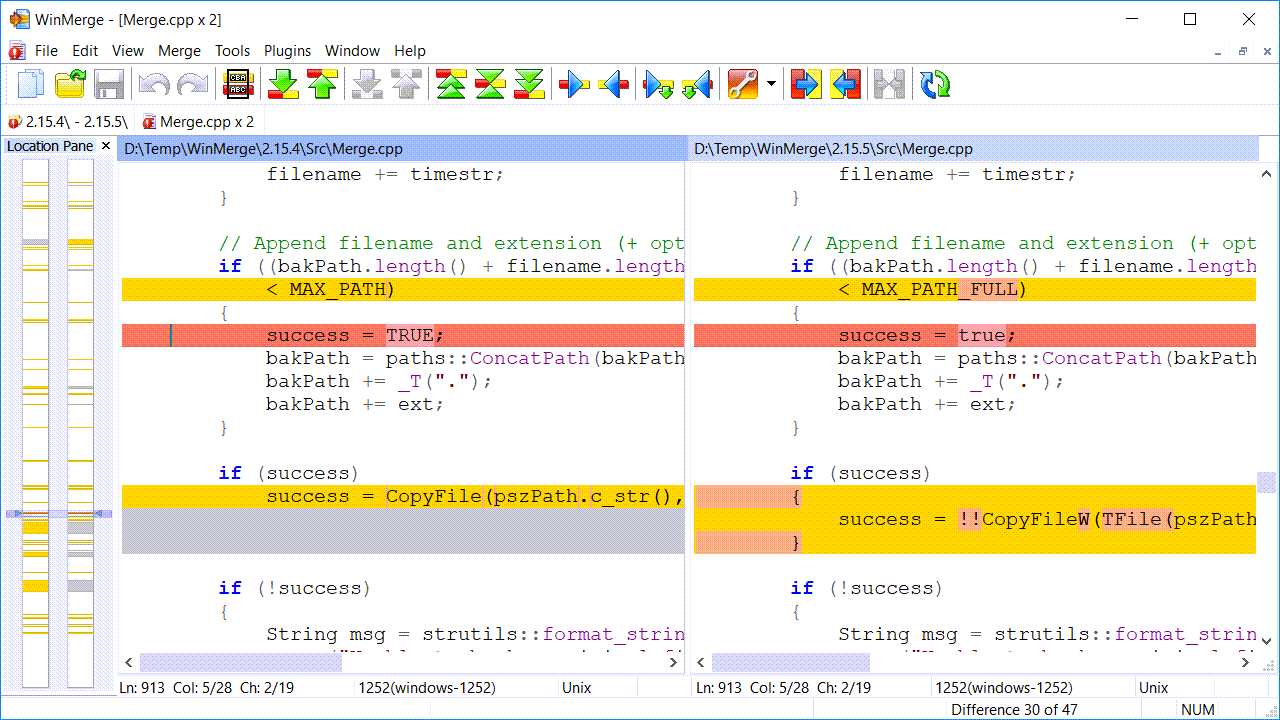Click vertical scrollbar thumb in right pane
The height and width of the screenshot is (720, 1280).
click(x=1267, y=482)
